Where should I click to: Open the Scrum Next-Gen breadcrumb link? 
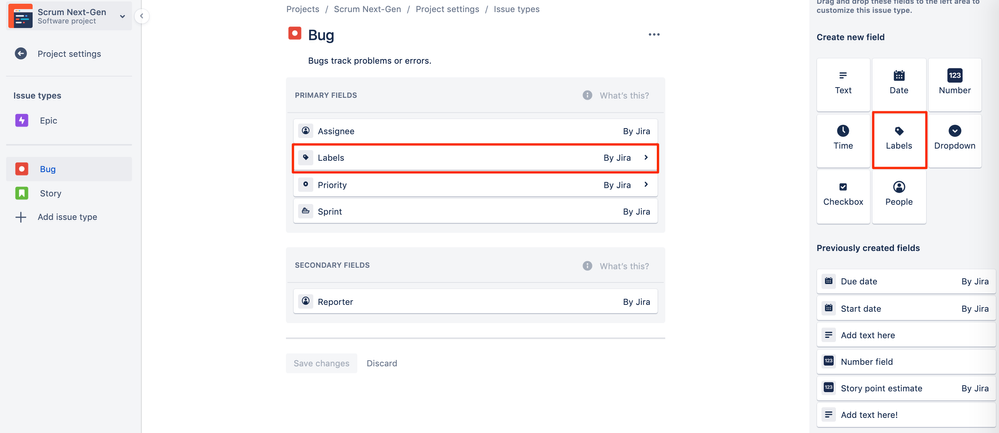click(x=368, y=9)
